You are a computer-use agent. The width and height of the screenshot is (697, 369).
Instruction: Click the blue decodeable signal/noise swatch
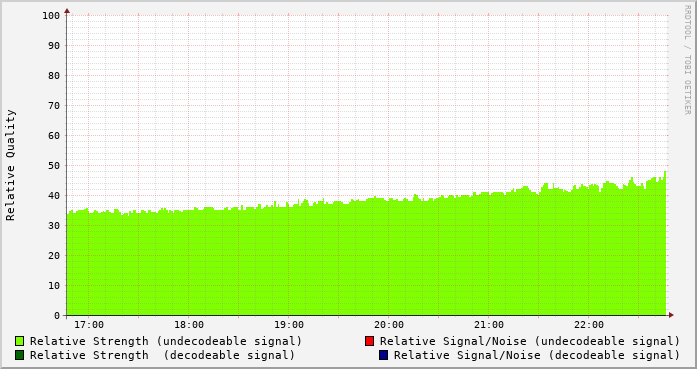[x=384, y=355]
